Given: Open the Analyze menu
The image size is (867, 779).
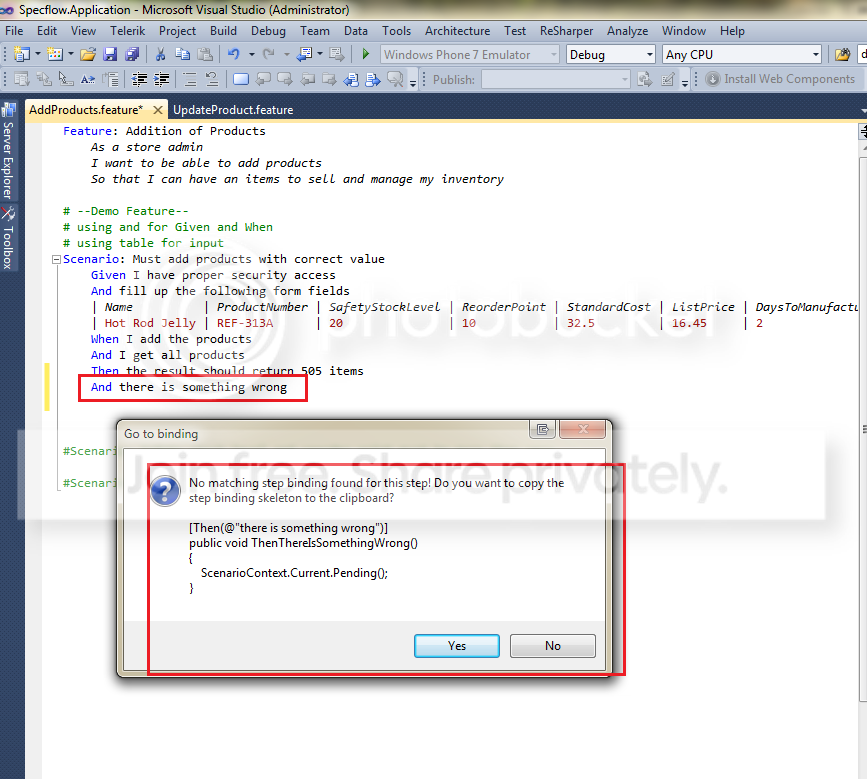Looking at the screenshot, I should tap(628, 31).
